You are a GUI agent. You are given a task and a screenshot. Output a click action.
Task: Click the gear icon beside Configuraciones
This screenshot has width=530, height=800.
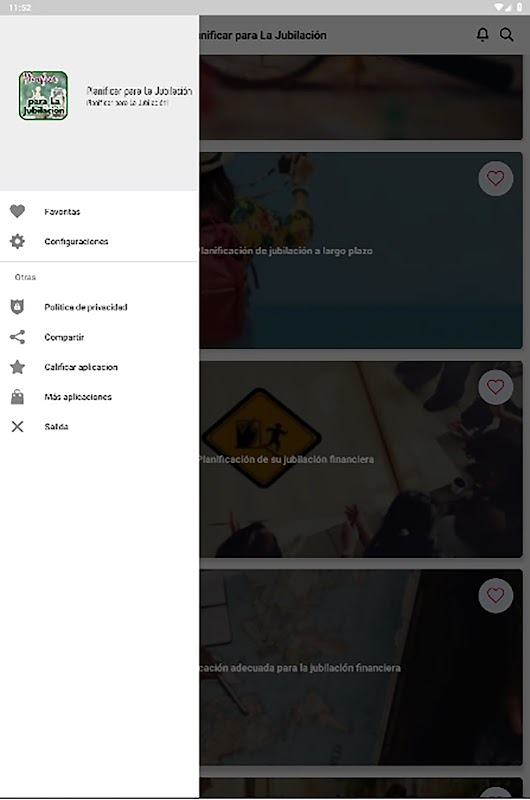[17, 241]
